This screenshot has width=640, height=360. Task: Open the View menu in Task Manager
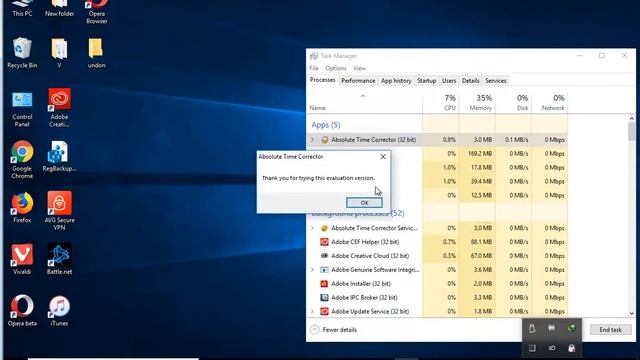coord(359,68)
